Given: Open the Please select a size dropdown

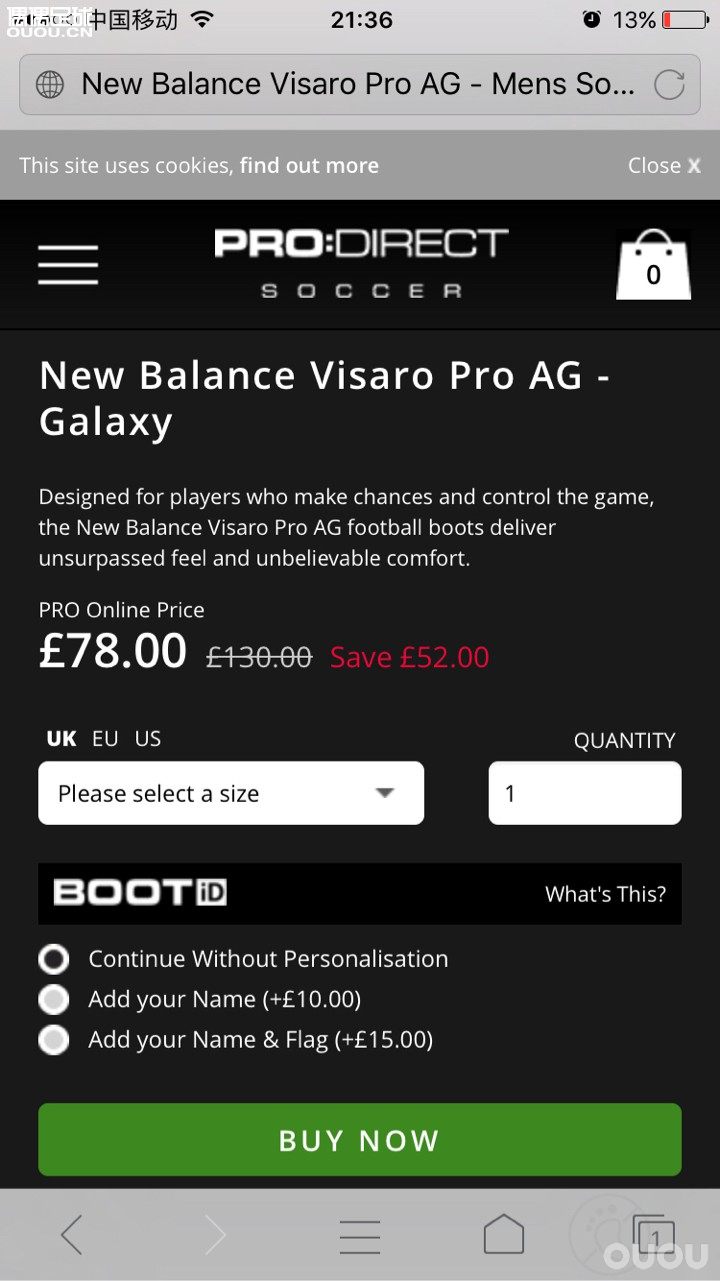Looking at the screenshot, I should pos(230,792).
